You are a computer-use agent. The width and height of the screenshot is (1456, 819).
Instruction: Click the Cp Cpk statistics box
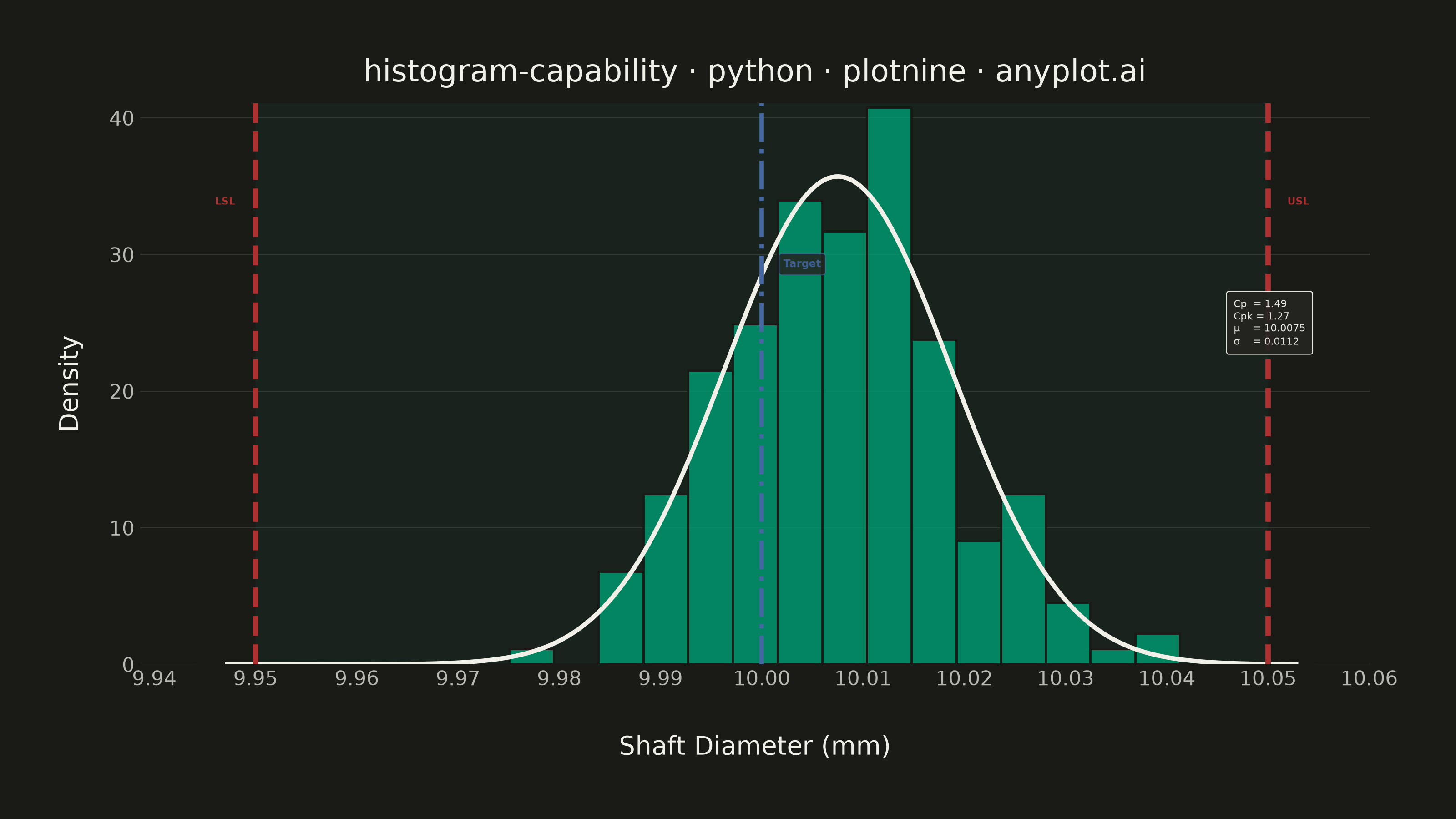point(1269,323)
